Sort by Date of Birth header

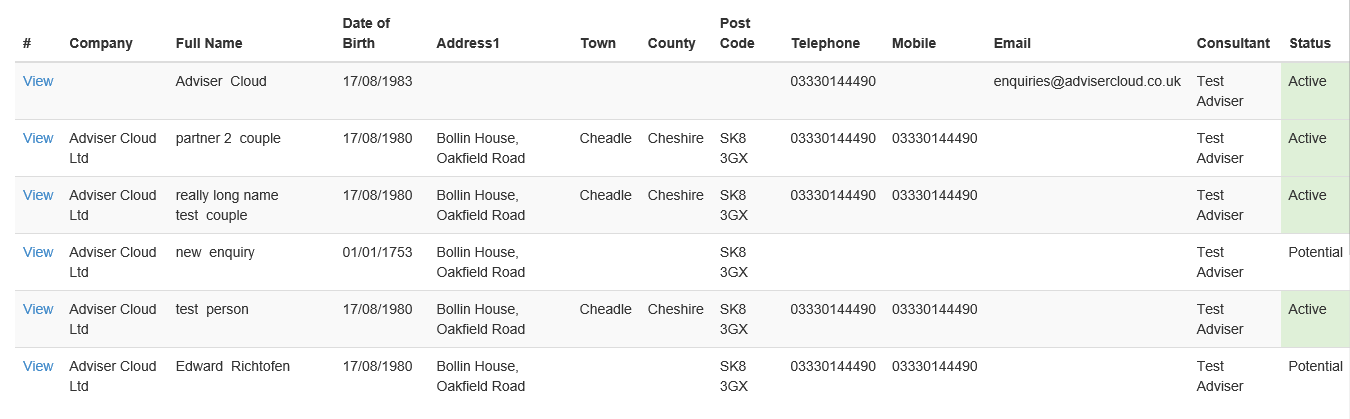click(365, 33)
